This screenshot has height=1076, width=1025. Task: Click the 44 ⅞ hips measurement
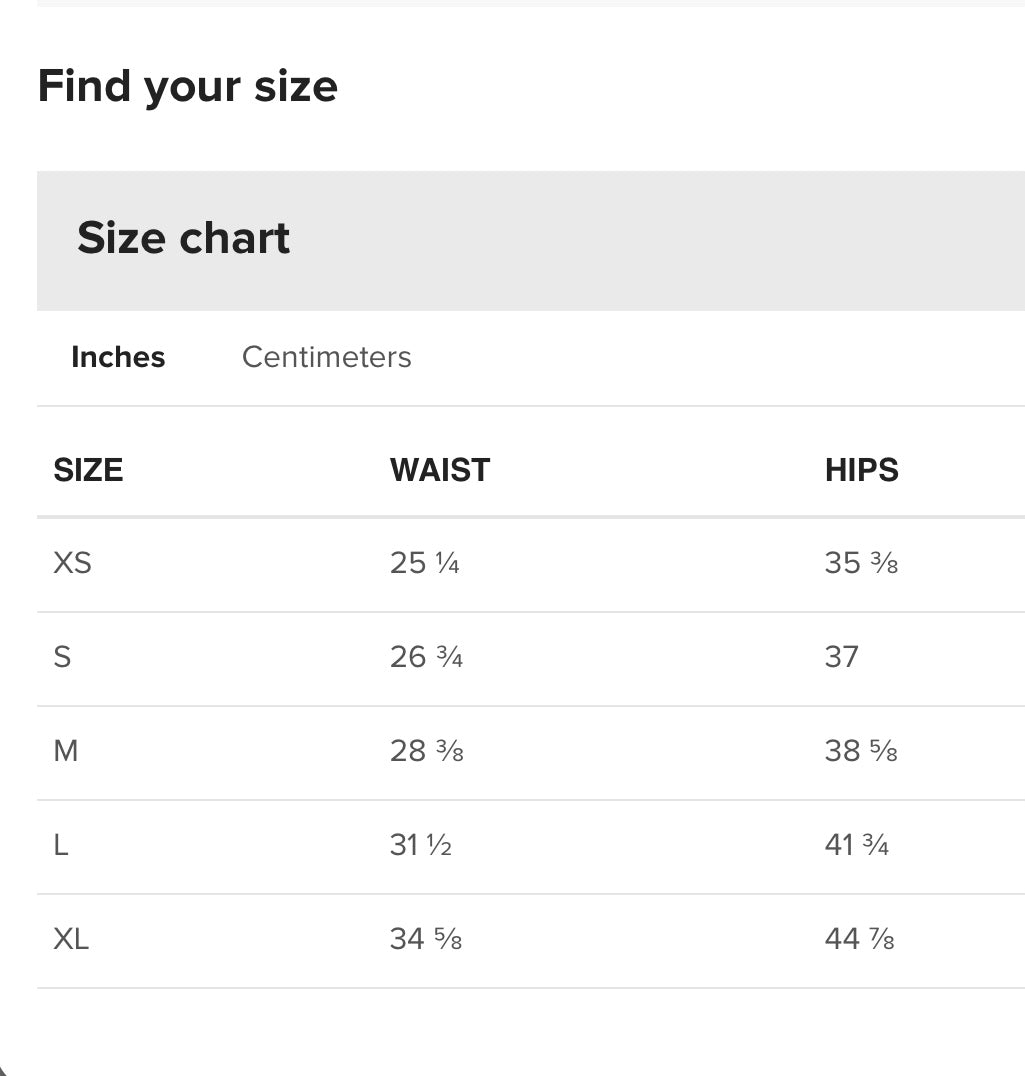(x=860, y=939)
